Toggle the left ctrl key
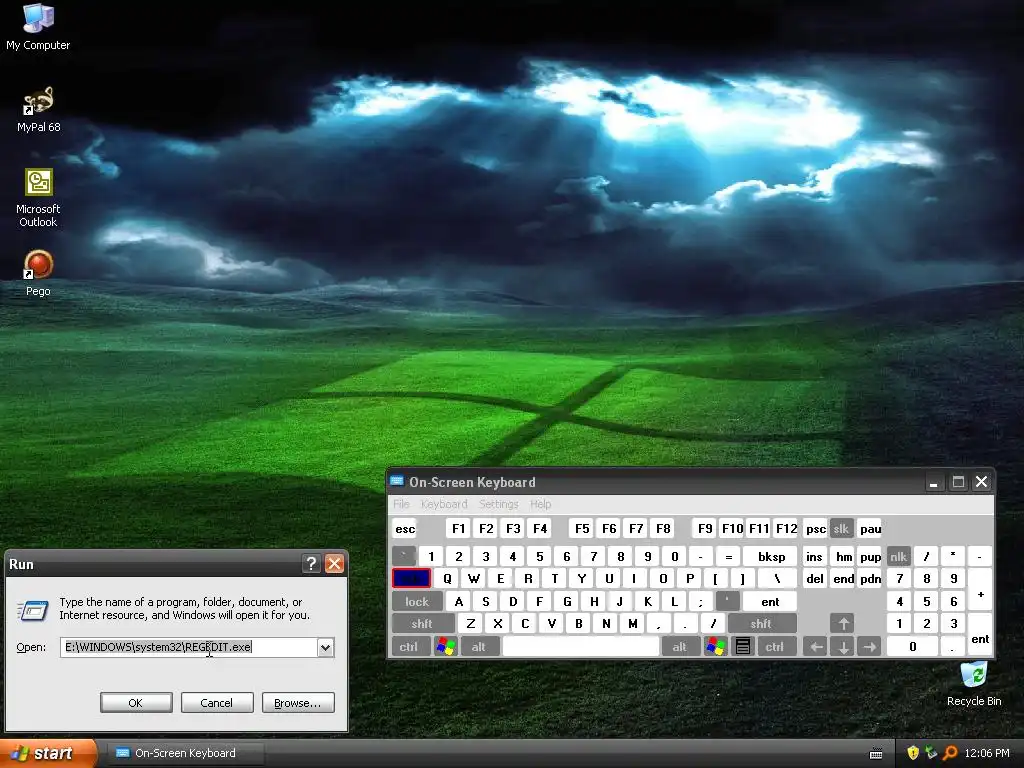1024x768 pixels. pyautogui.click(x=409, y=647)
